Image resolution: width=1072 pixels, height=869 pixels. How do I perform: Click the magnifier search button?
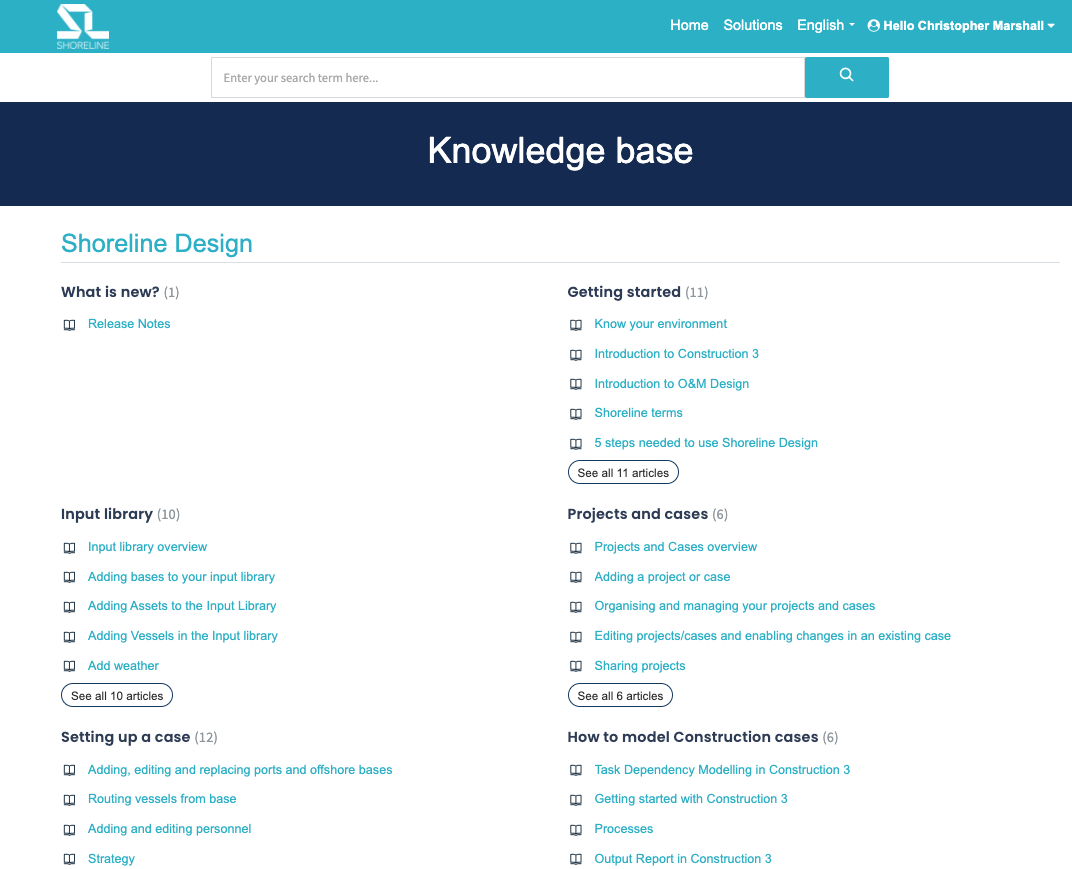click(846, 77)
